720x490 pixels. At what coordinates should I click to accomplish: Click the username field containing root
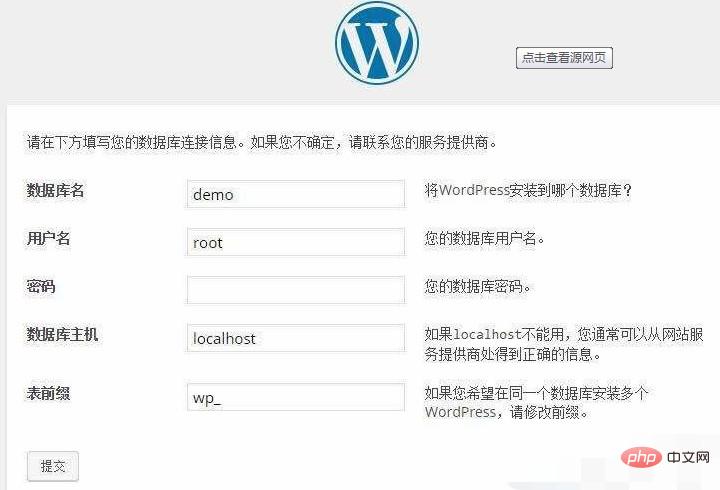(x=296, y=242)
